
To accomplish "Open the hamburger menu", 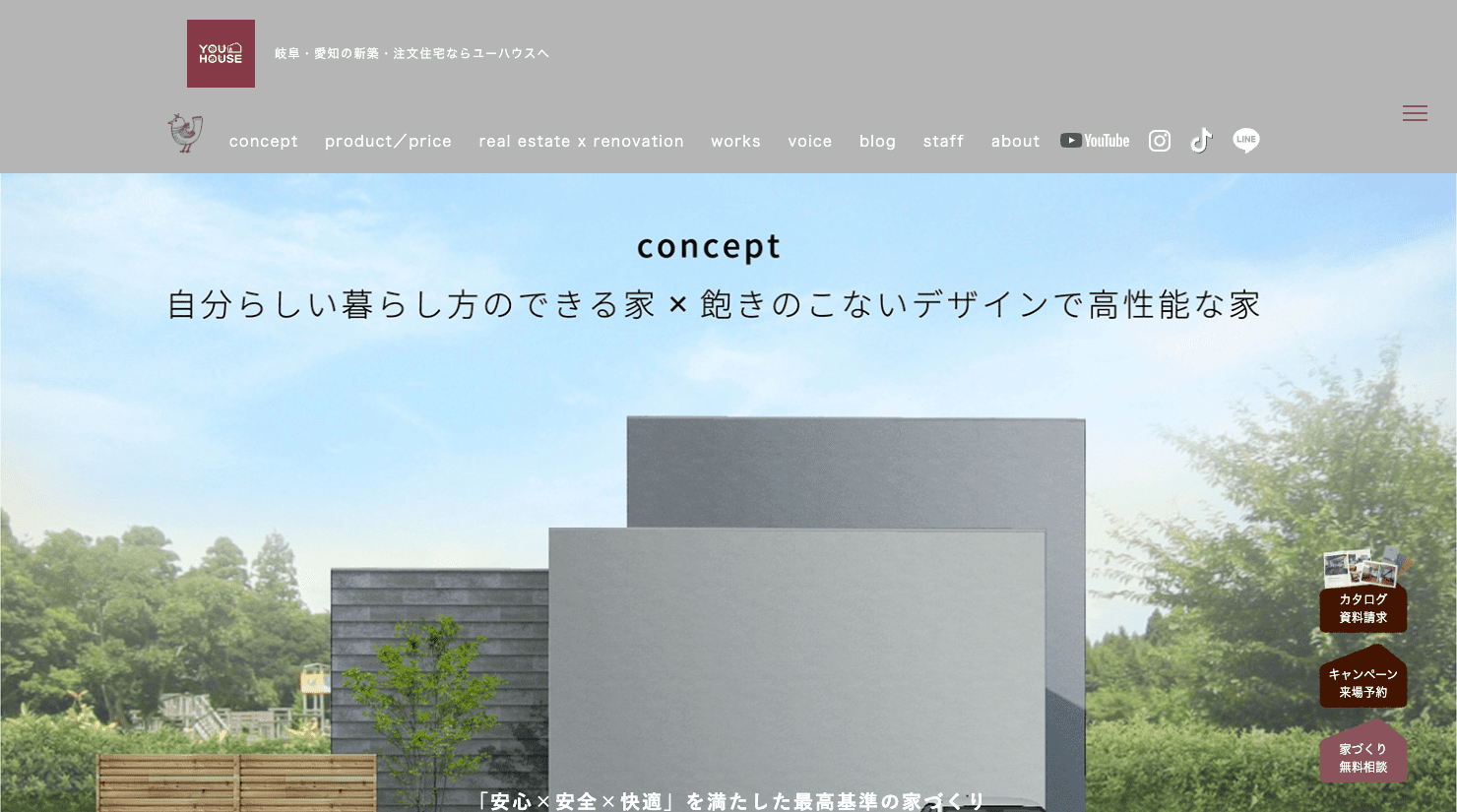I will coord(1415,114).
